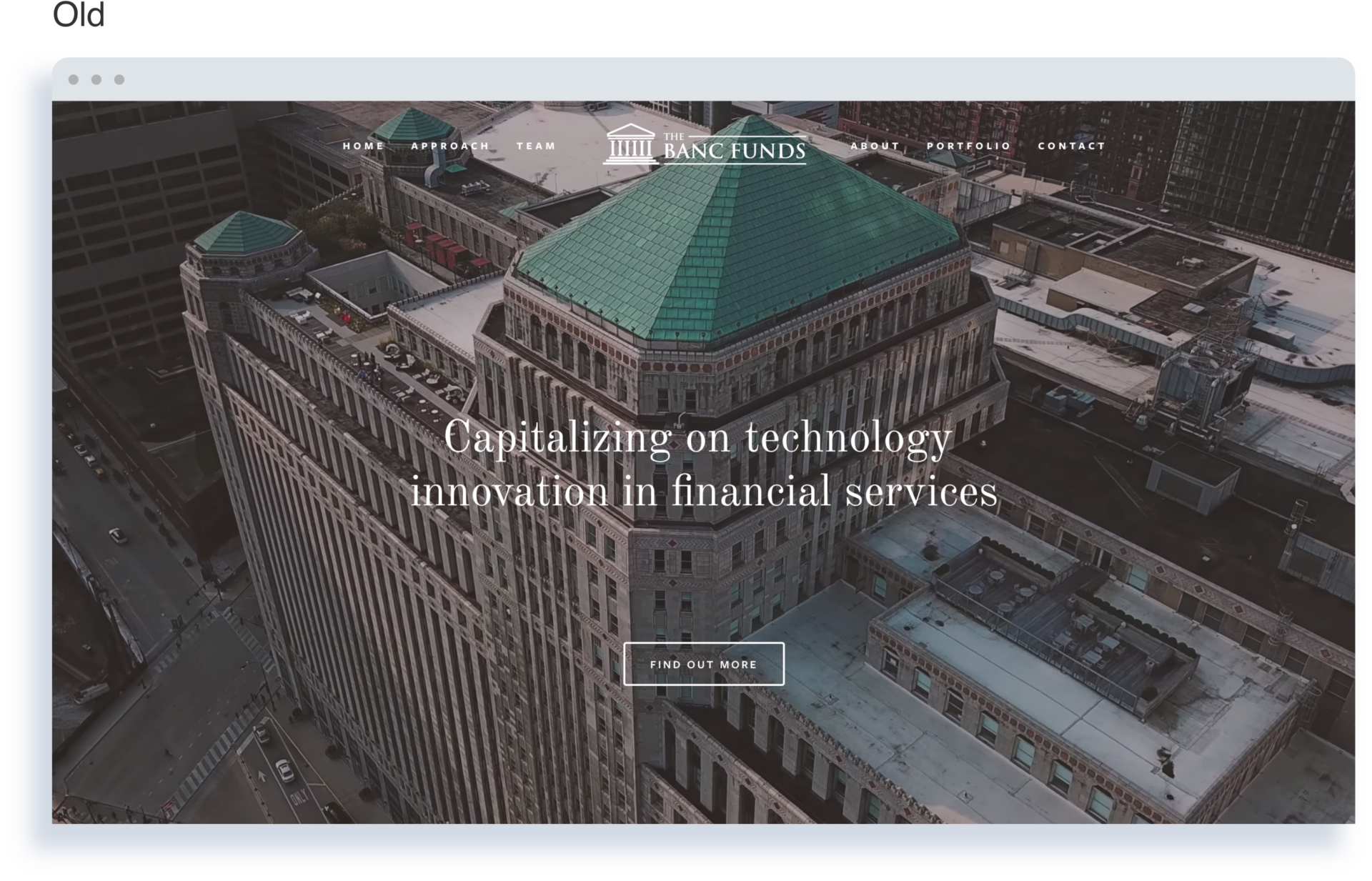The height and width of the screenshot is (881, 1372).
Task: Click the hero headline about technology innovation
Action: 704,464
